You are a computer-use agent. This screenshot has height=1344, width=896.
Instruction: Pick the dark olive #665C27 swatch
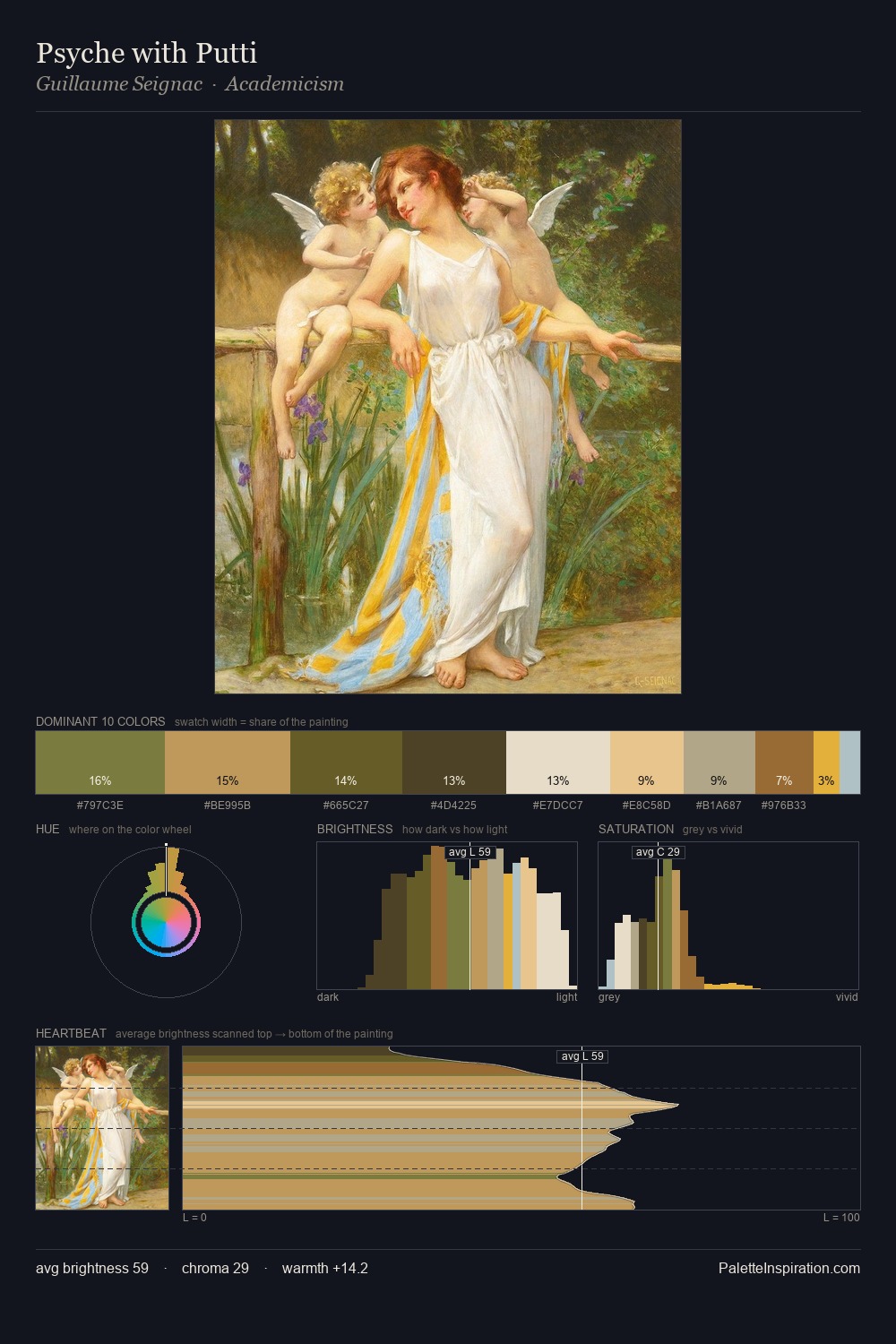click(x=346, y=762)
